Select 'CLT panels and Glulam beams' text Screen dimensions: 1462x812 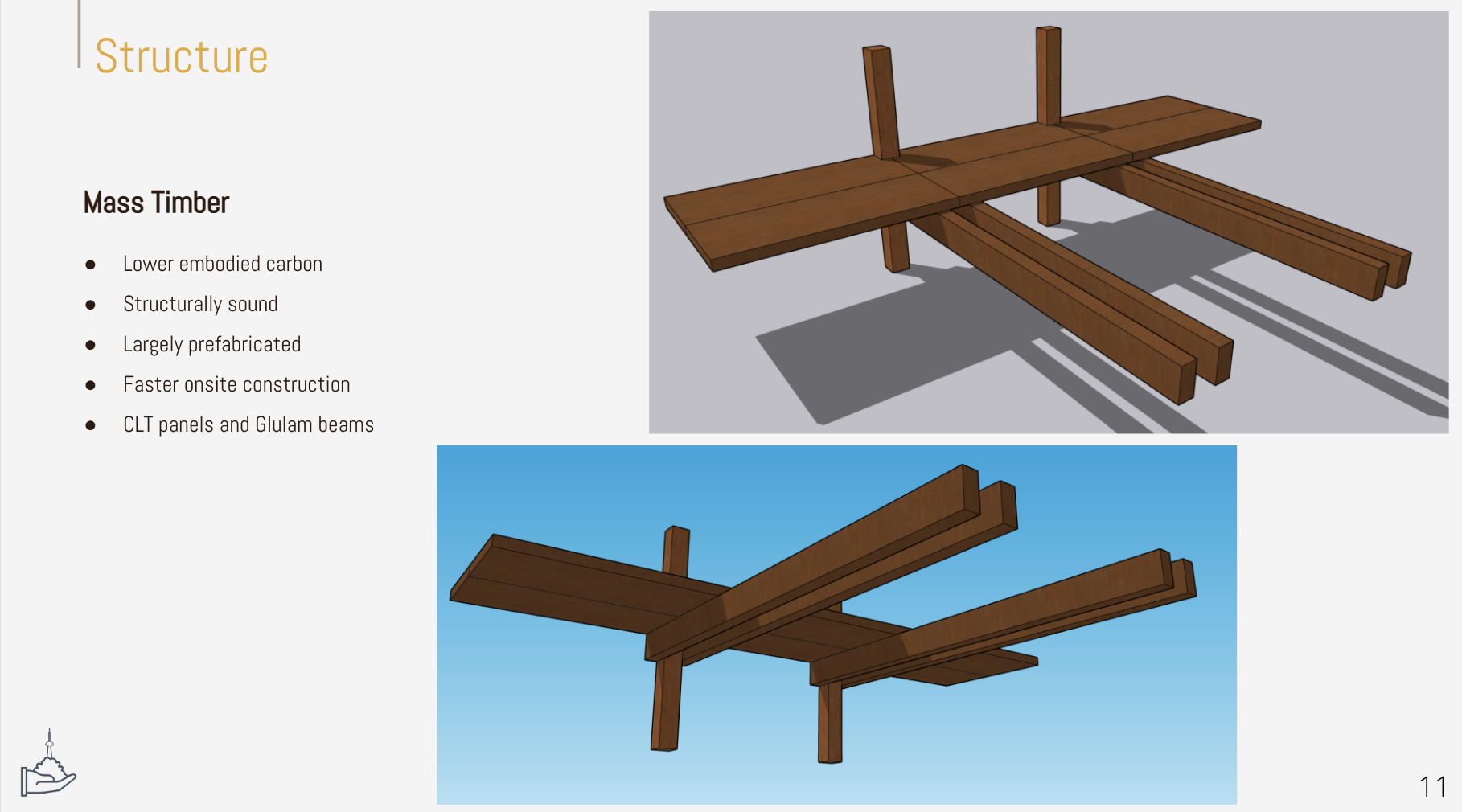(x=248, y=424)
